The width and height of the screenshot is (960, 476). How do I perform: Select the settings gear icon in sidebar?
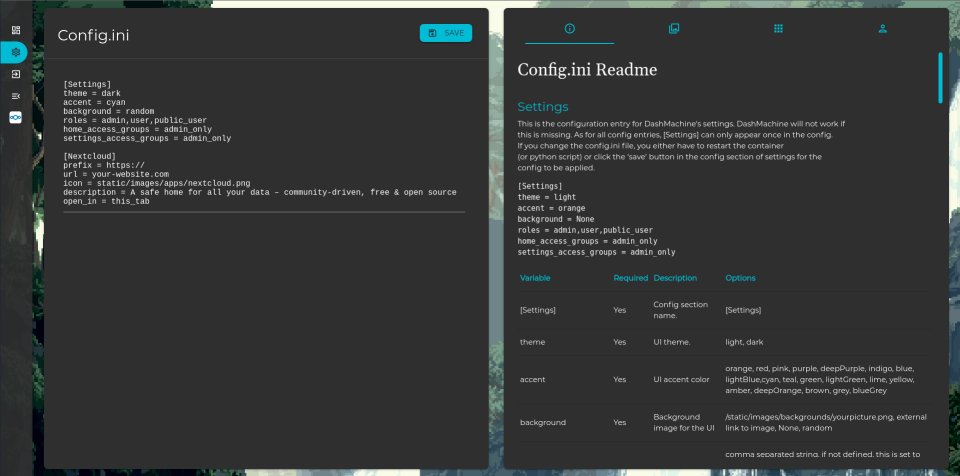pyautogui.click(x=15, y=52)
